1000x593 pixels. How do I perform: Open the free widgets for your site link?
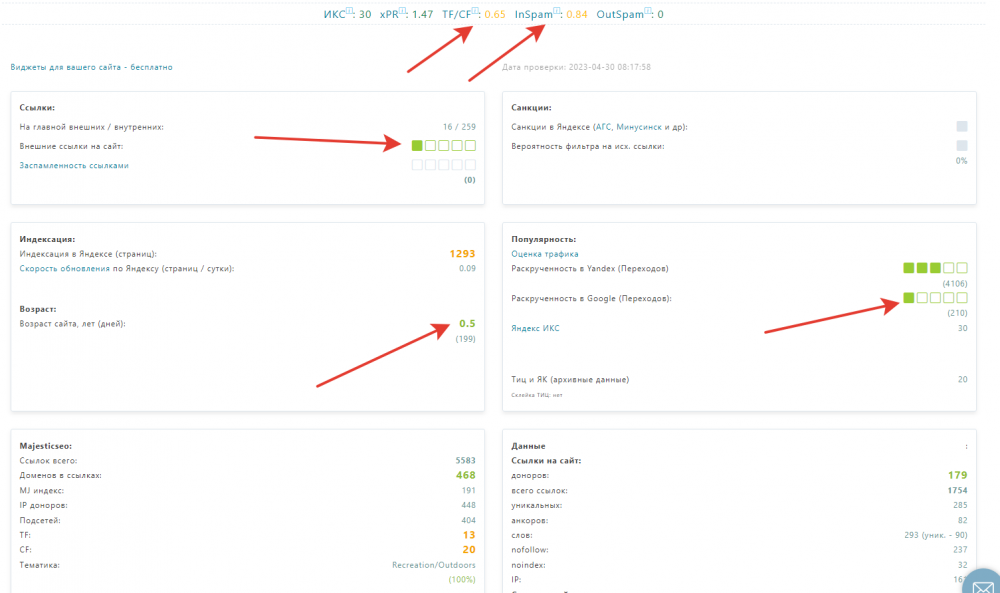[x=91, y=67]
